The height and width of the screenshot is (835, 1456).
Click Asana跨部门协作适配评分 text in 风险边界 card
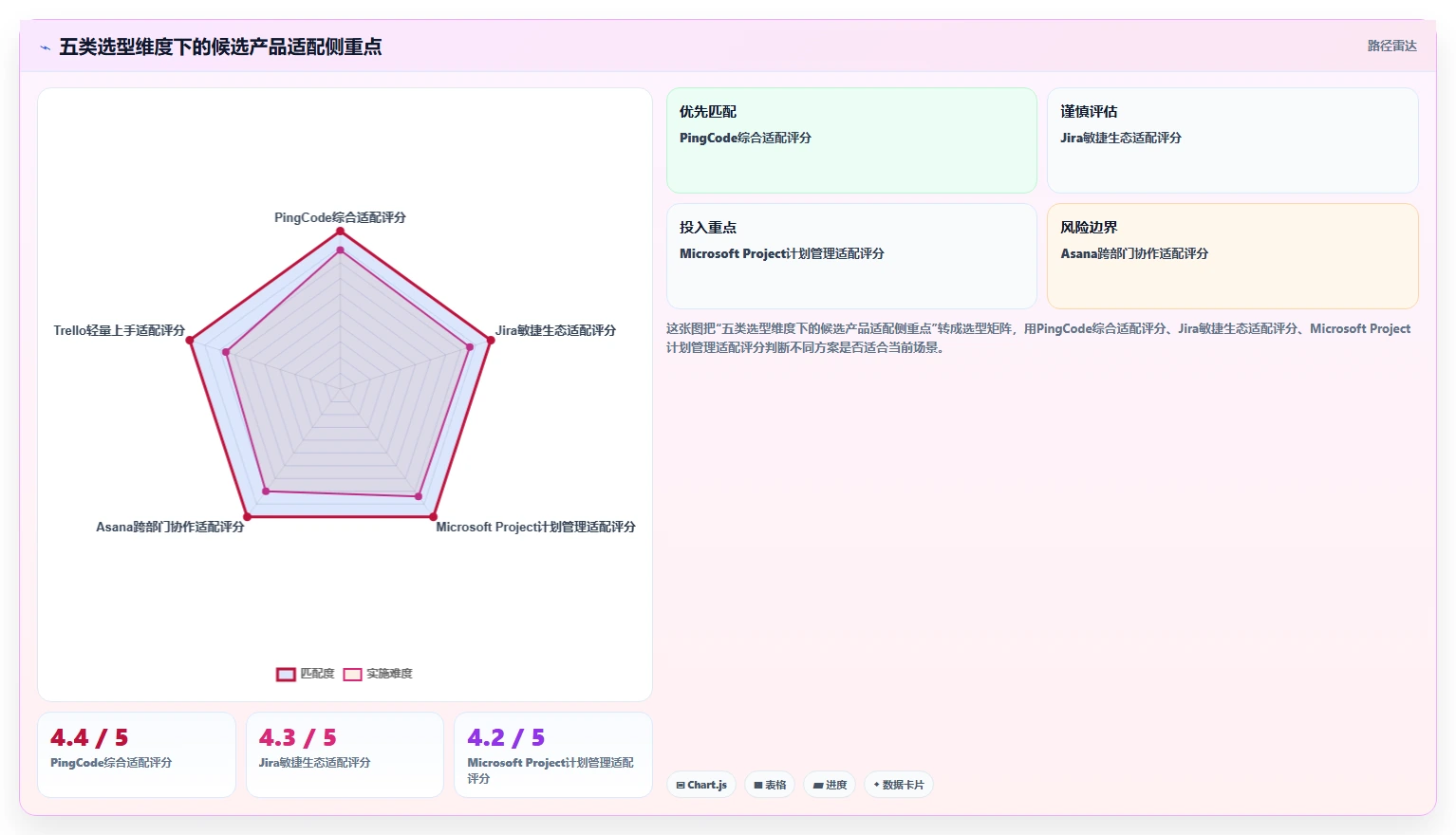pyautogui.click(x=1134, y=253)
